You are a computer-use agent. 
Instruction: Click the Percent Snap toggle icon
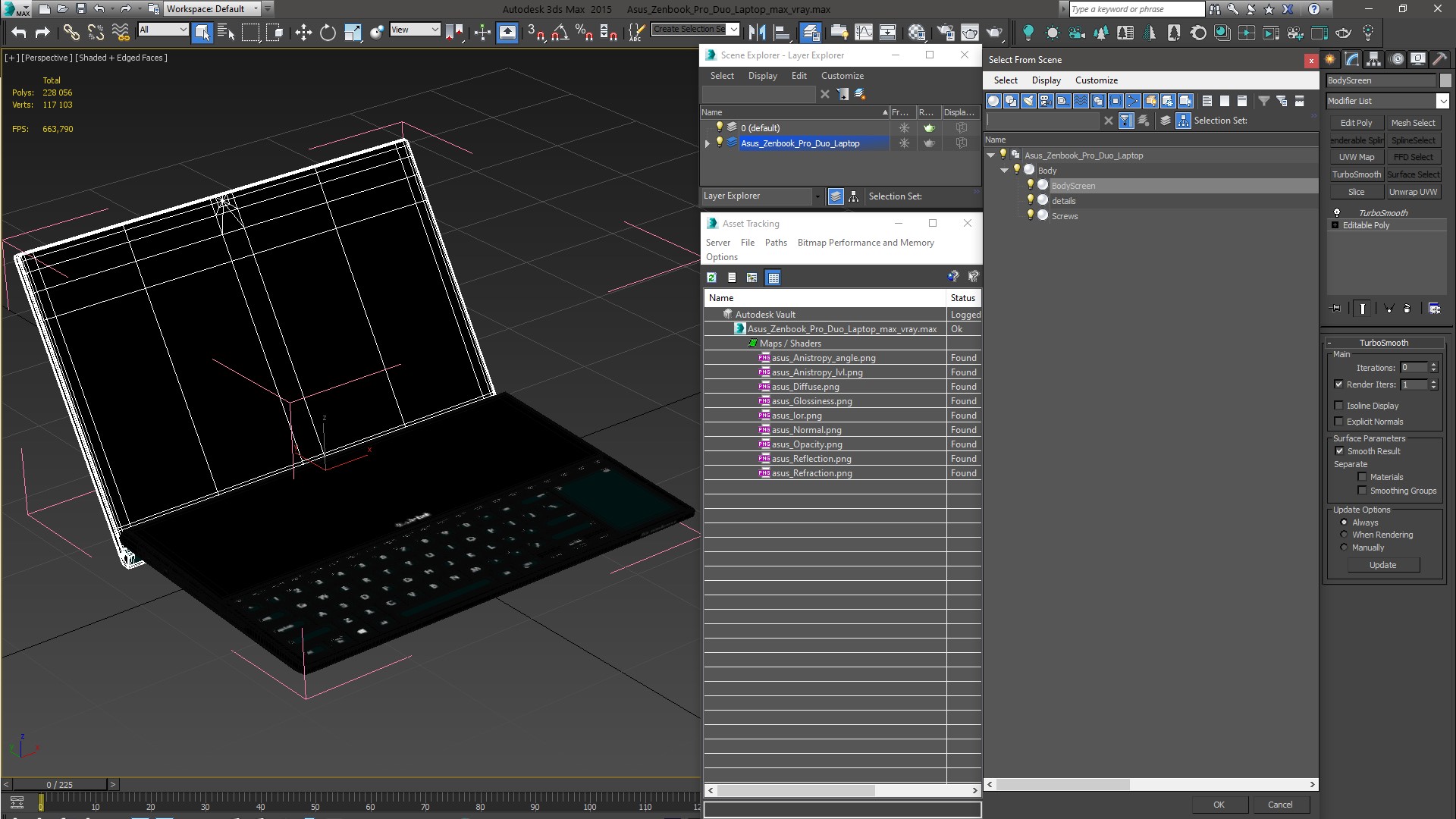(584, 32)
